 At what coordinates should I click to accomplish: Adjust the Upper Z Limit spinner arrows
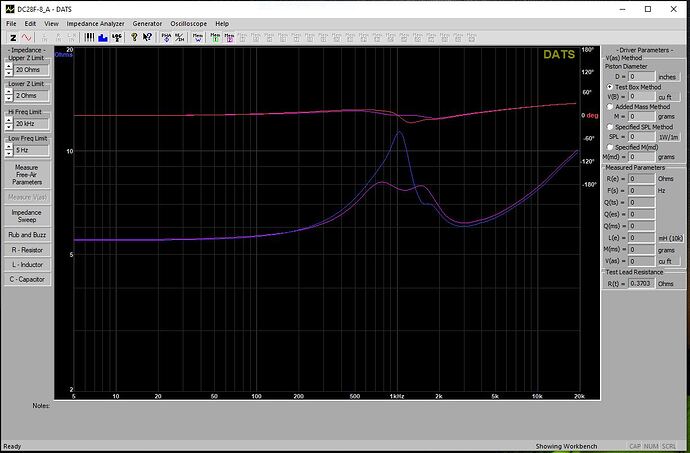coord(9,69)
